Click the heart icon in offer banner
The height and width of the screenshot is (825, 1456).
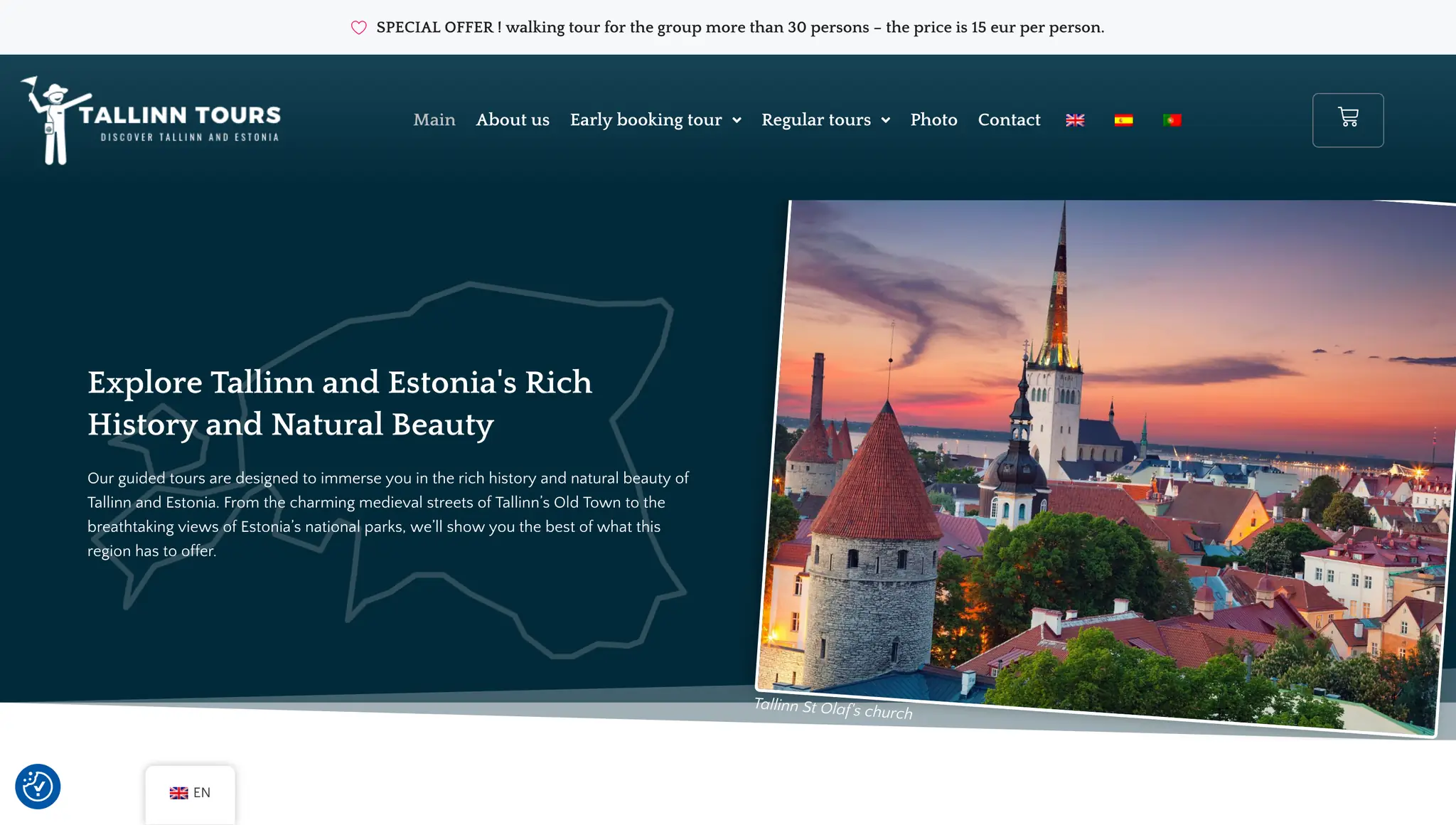359,28
